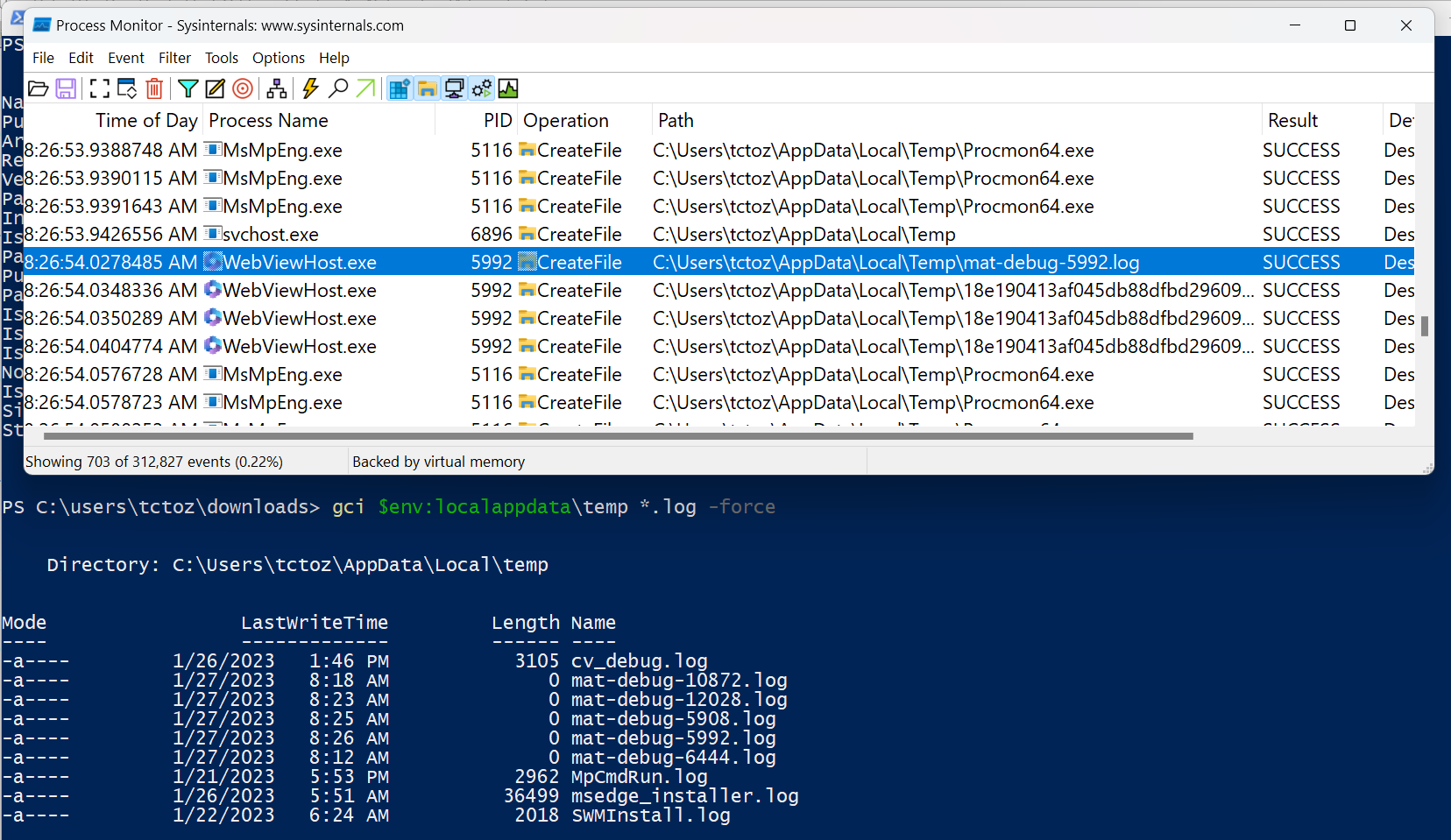Click the green Jump To arrow icon

tap(365, 88)
